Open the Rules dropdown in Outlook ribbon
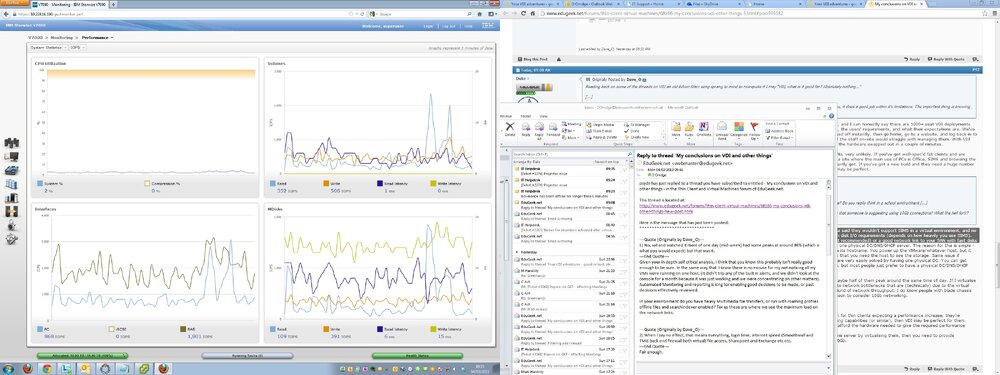1000x375 pixels. coord(690,129)
